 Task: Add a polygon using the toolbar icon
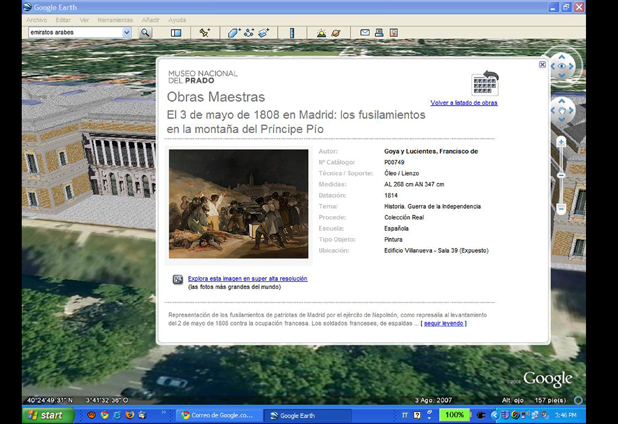click(x=233, y=33)
